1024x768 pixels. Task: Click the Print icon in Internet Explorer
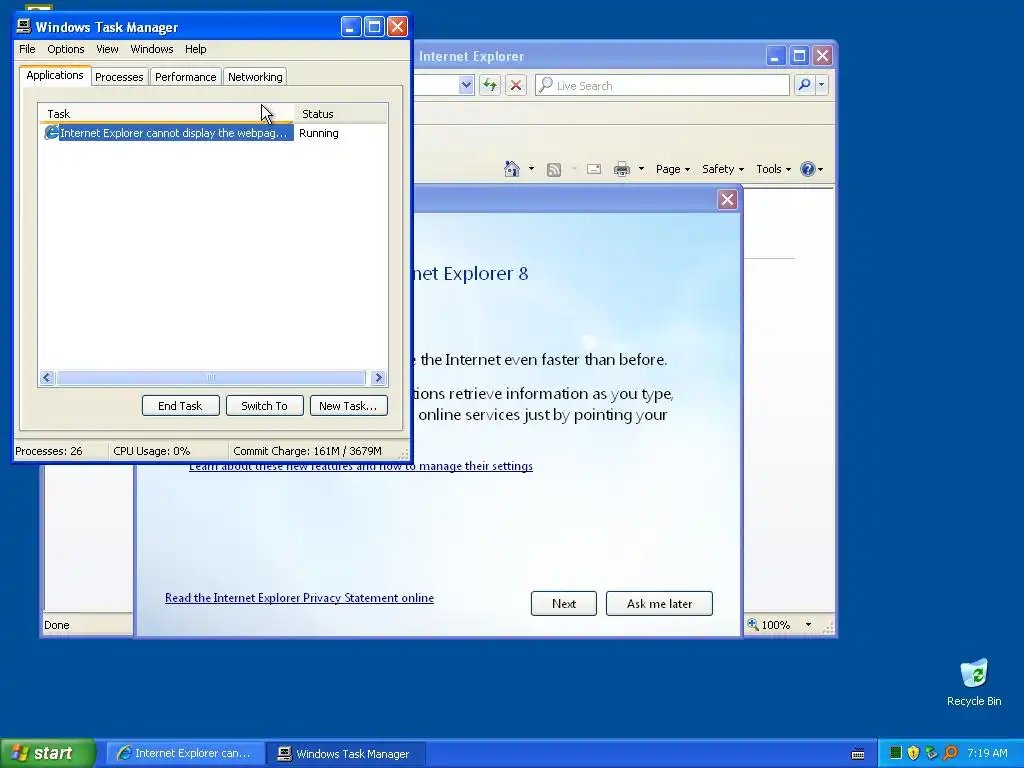click(x=622, y=169)
